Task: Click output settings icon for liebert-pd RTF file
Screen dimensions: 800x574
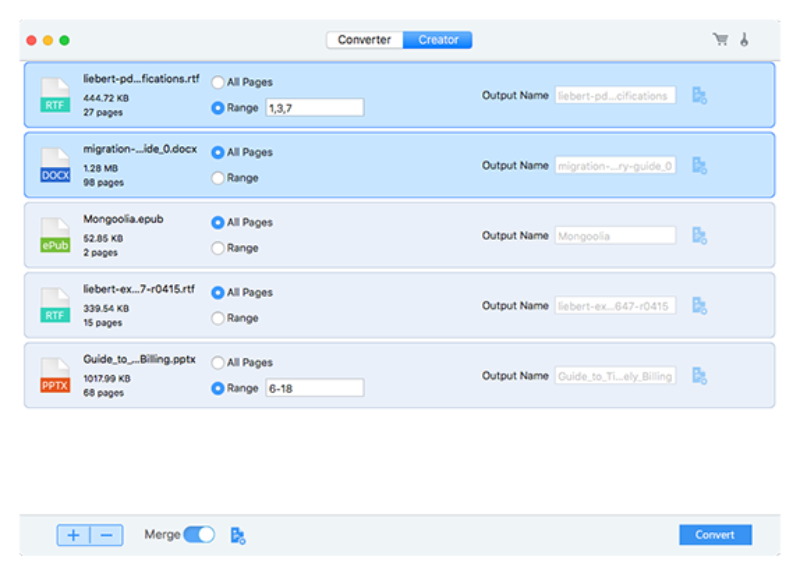Action: pos(699,96)
